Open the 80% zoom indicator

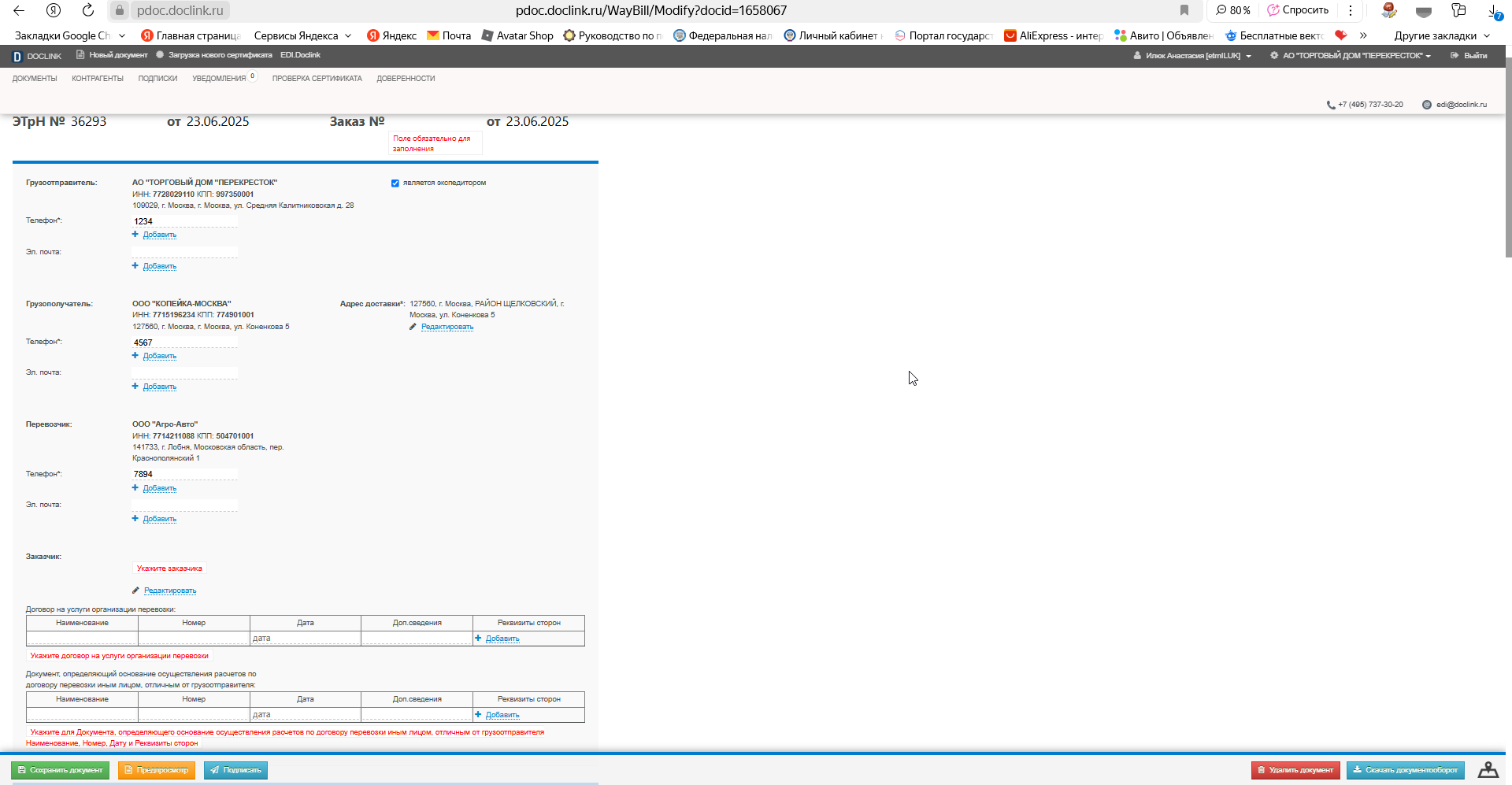[x=1233, y=10]
